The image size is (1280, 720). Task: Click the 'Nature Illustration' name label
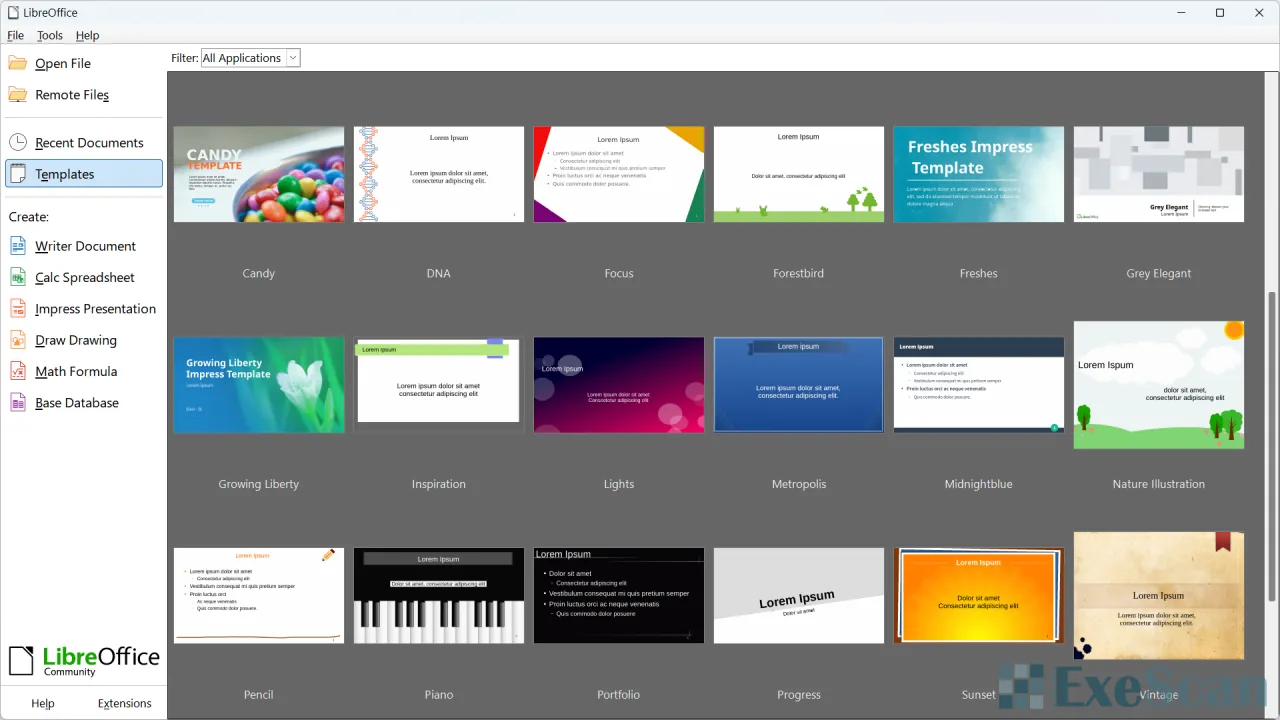coord(1159,484)
